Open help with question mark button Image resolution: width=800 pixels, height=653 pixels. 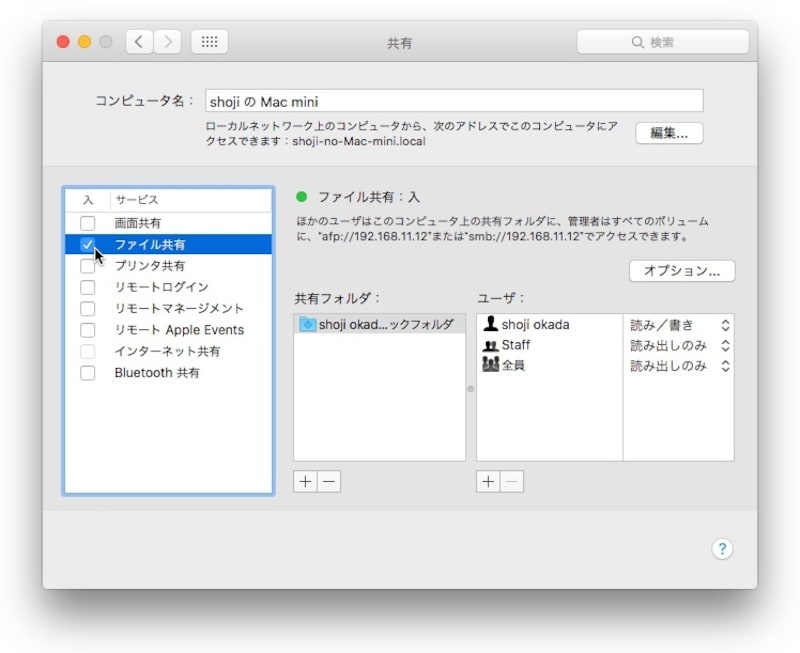pos(723,549)
